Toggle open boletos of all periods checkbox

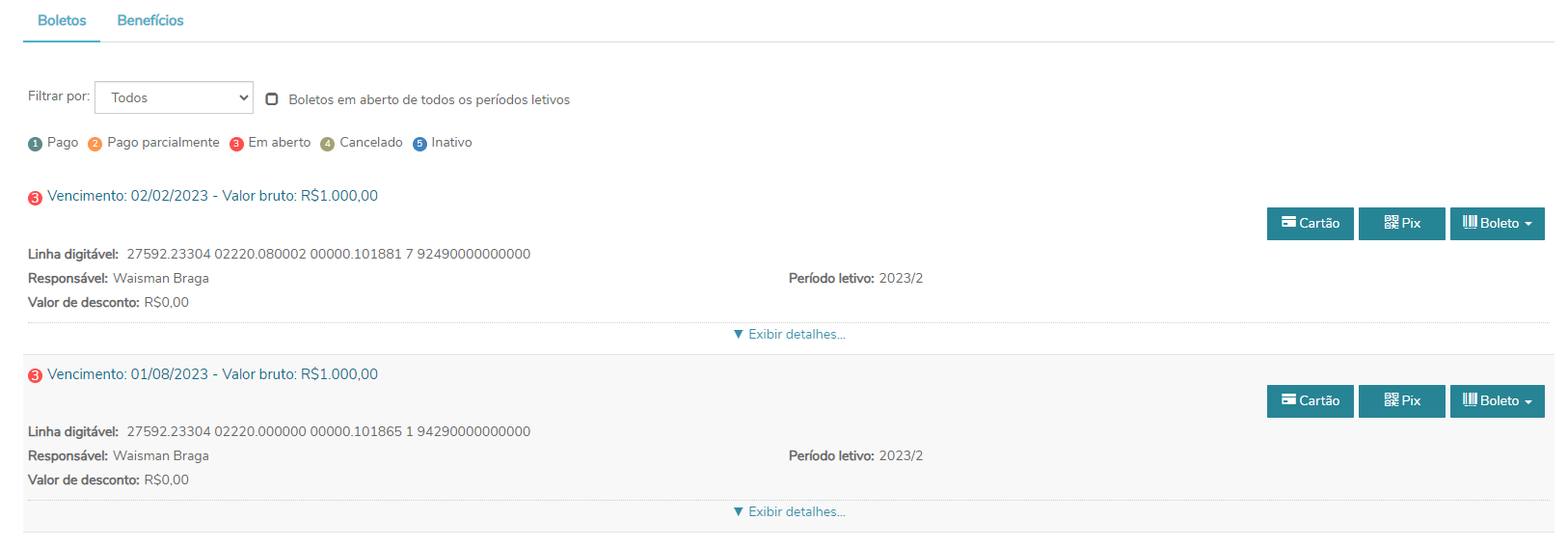click(272, 99)
